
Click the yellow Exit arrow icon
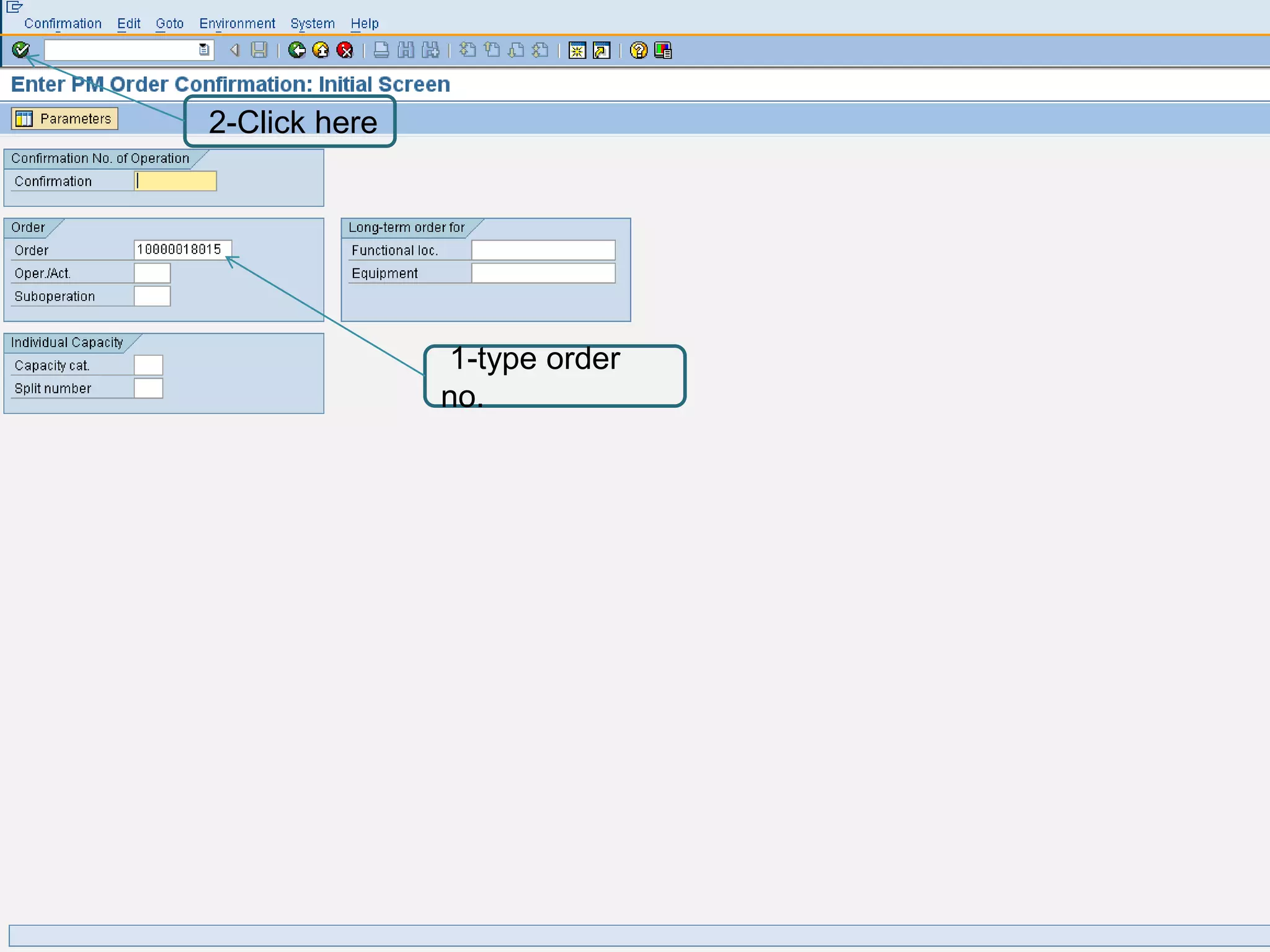321,50
